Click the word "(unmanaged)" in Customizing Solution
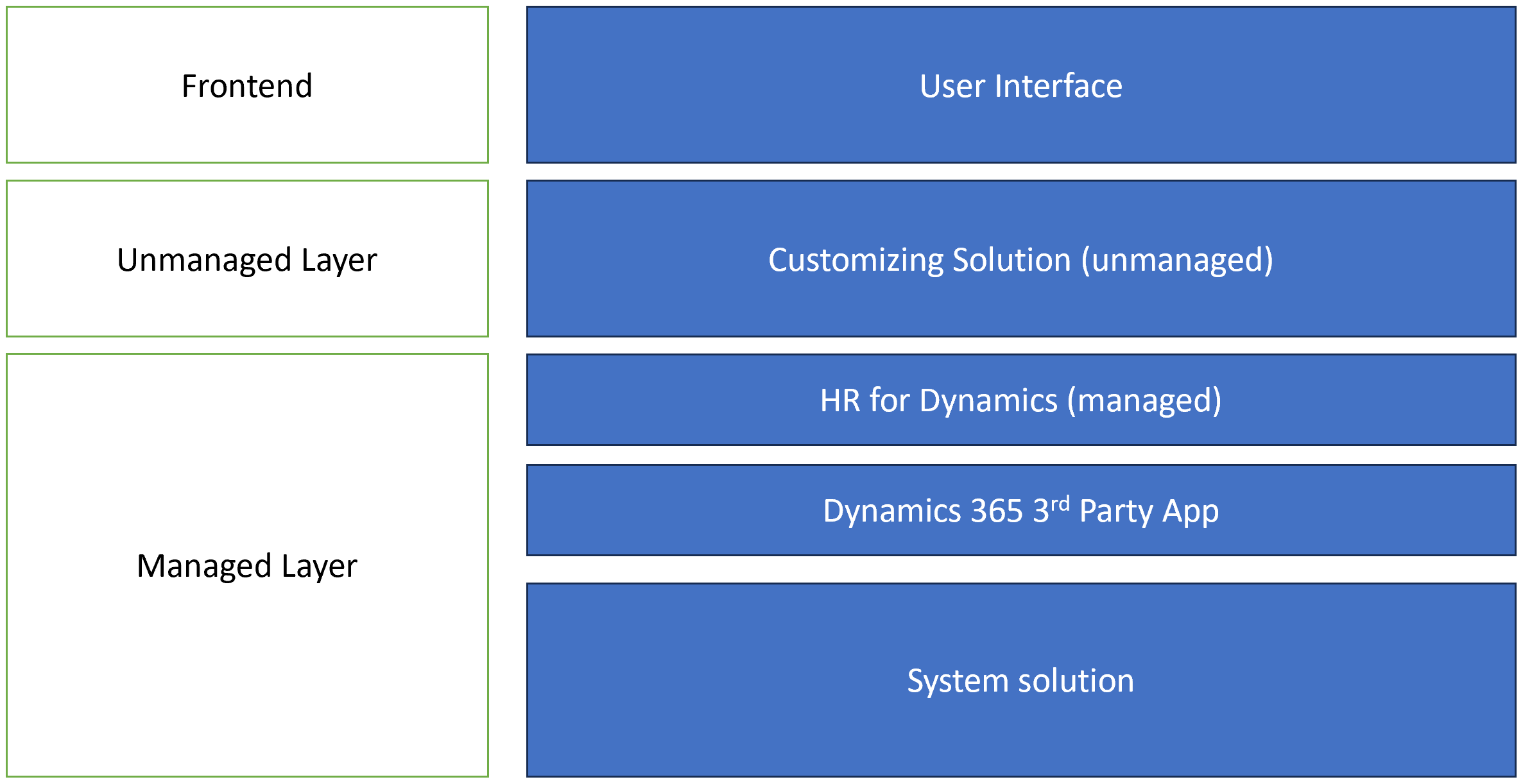Image resolution: width=1523 pixels, height=784 pixels. tap(1177, 260)
